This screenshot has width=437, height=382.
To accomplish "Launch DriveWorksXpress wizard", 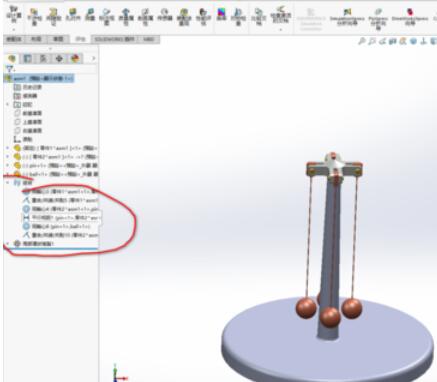I will (x=410, y=17).
